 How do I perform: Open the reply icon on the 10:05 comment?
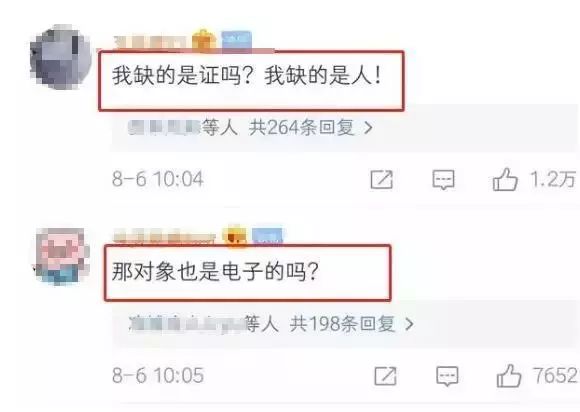click(x=447, y=376)
